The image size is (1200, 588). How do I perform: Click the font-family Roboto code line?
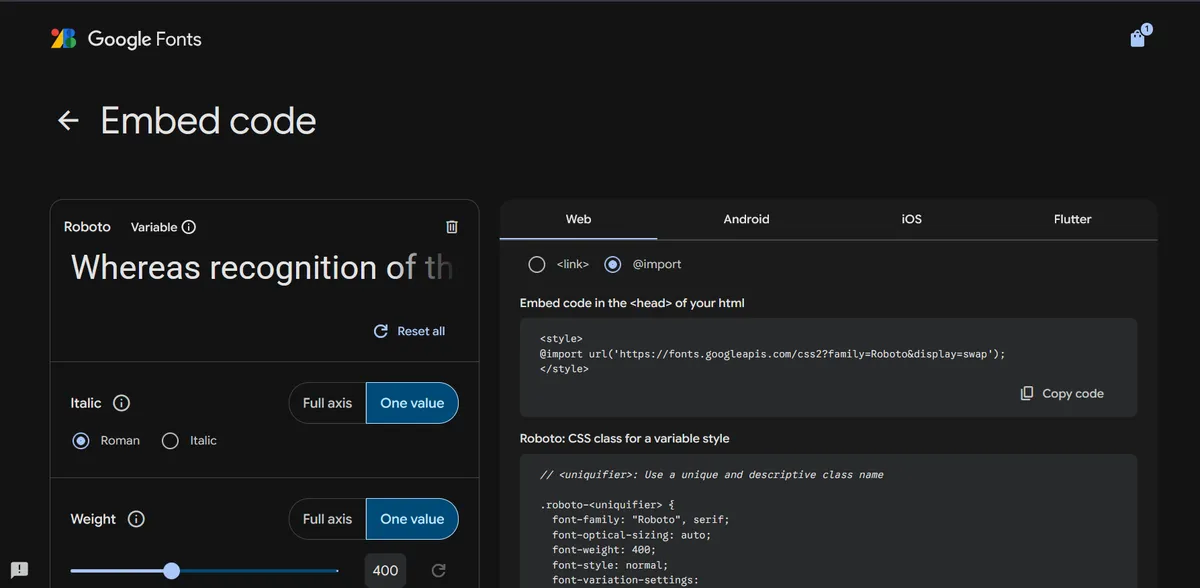click(x=641, y=520)
